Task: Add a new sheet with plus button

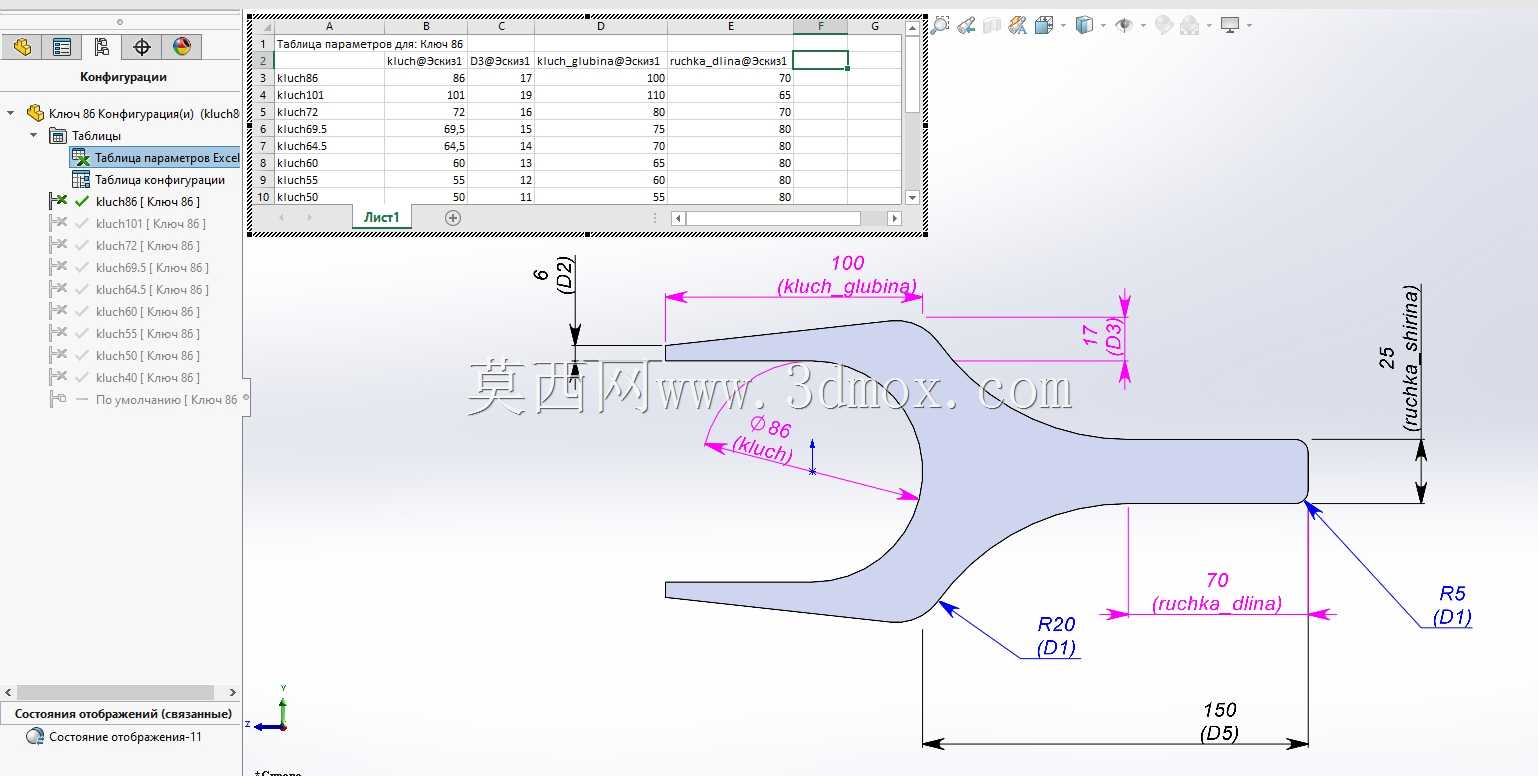Action: tap(452, 217)
